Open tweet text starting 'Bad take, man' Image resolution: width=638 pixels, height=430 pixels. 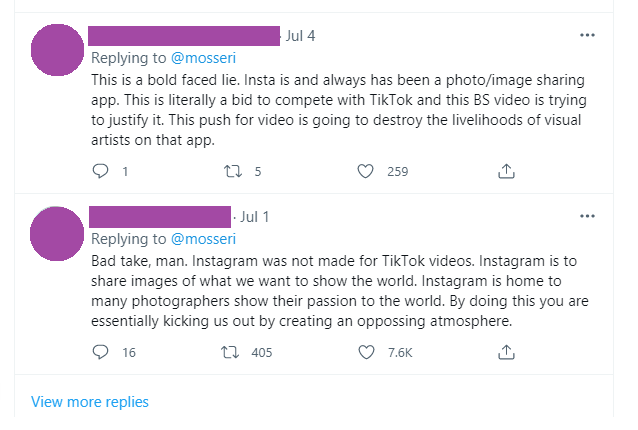click(x=340, y=291)
